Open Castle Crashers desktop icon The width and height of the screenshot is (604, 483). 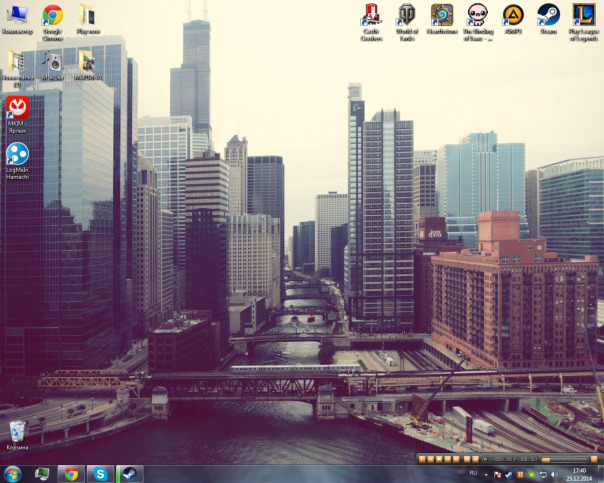point(371,16)
